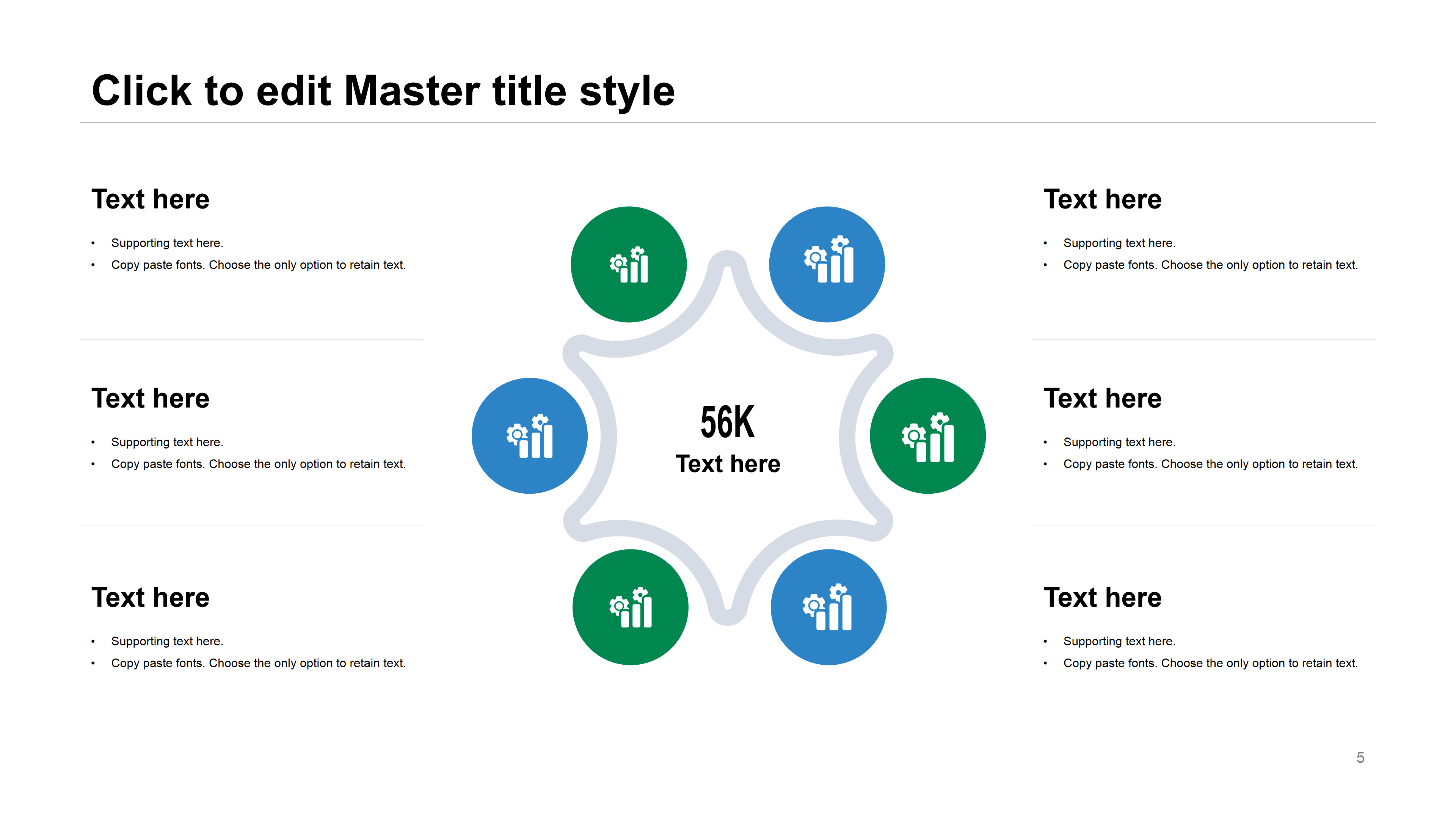Select the middle-right 'Text here' heading
The height and width of the screenshot is (819, 1456).
pos(1103,399)
